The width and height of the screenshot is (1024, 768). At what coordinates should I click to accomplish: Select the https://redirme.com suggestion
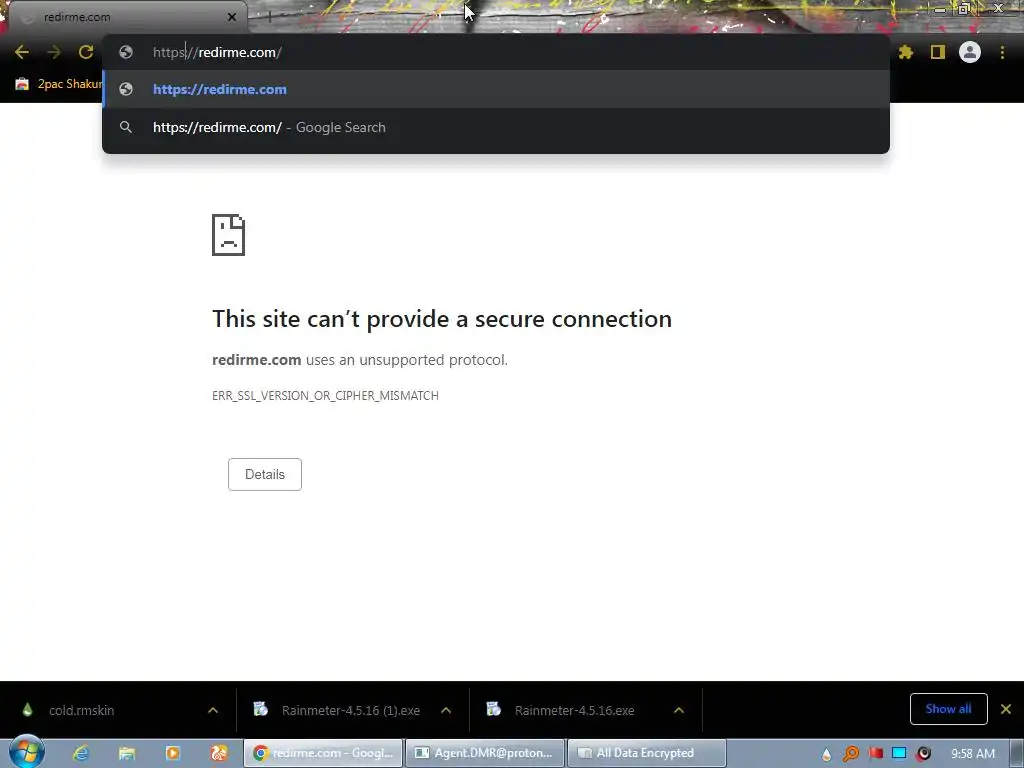tap(496, 89)
